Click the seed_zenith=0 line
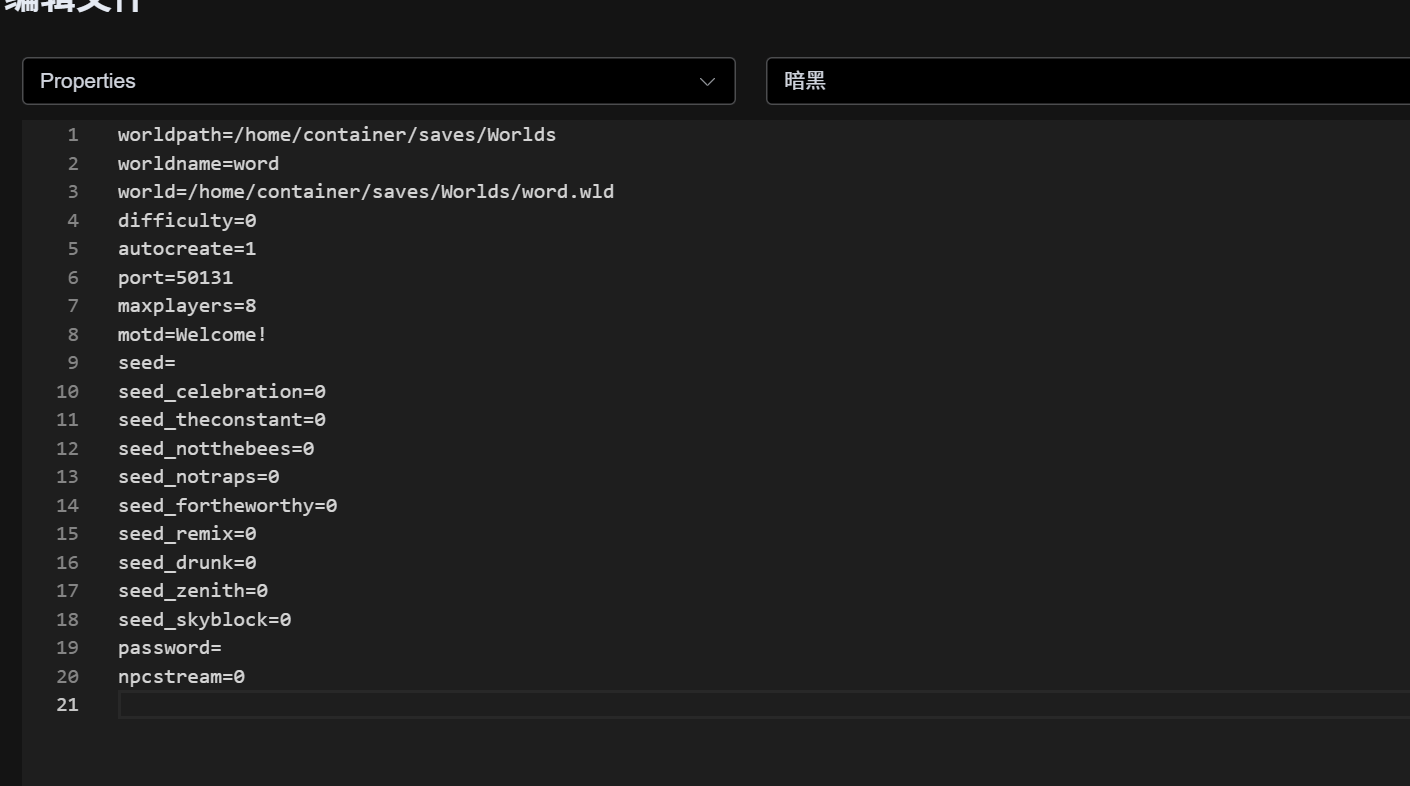 (192, 591)
